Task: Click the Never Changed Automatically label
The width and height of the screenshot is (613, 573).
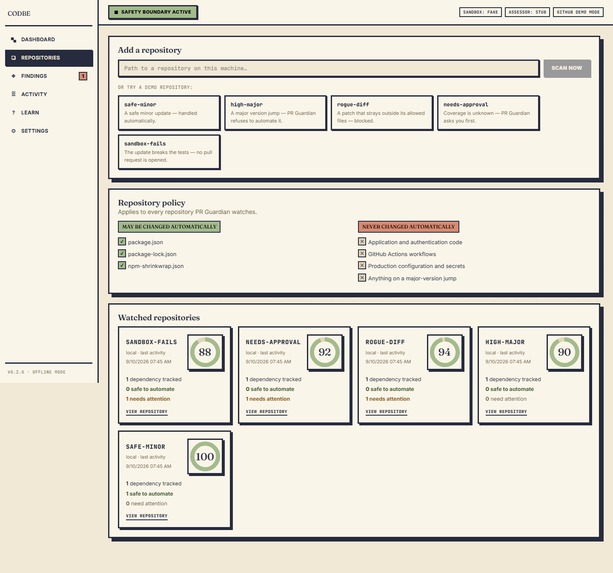Action: [409, 227]
